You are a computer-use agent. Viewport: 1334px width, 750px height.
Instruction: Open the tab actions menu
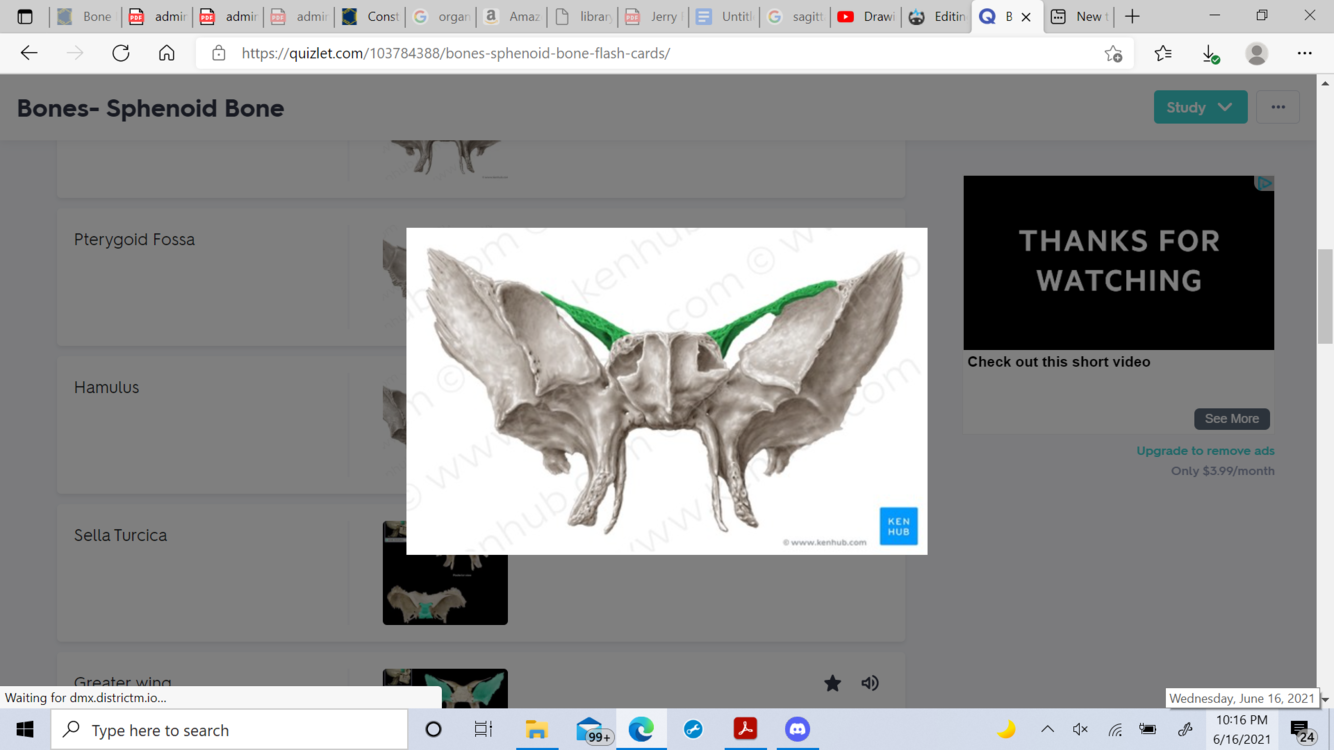pos(25,16)
